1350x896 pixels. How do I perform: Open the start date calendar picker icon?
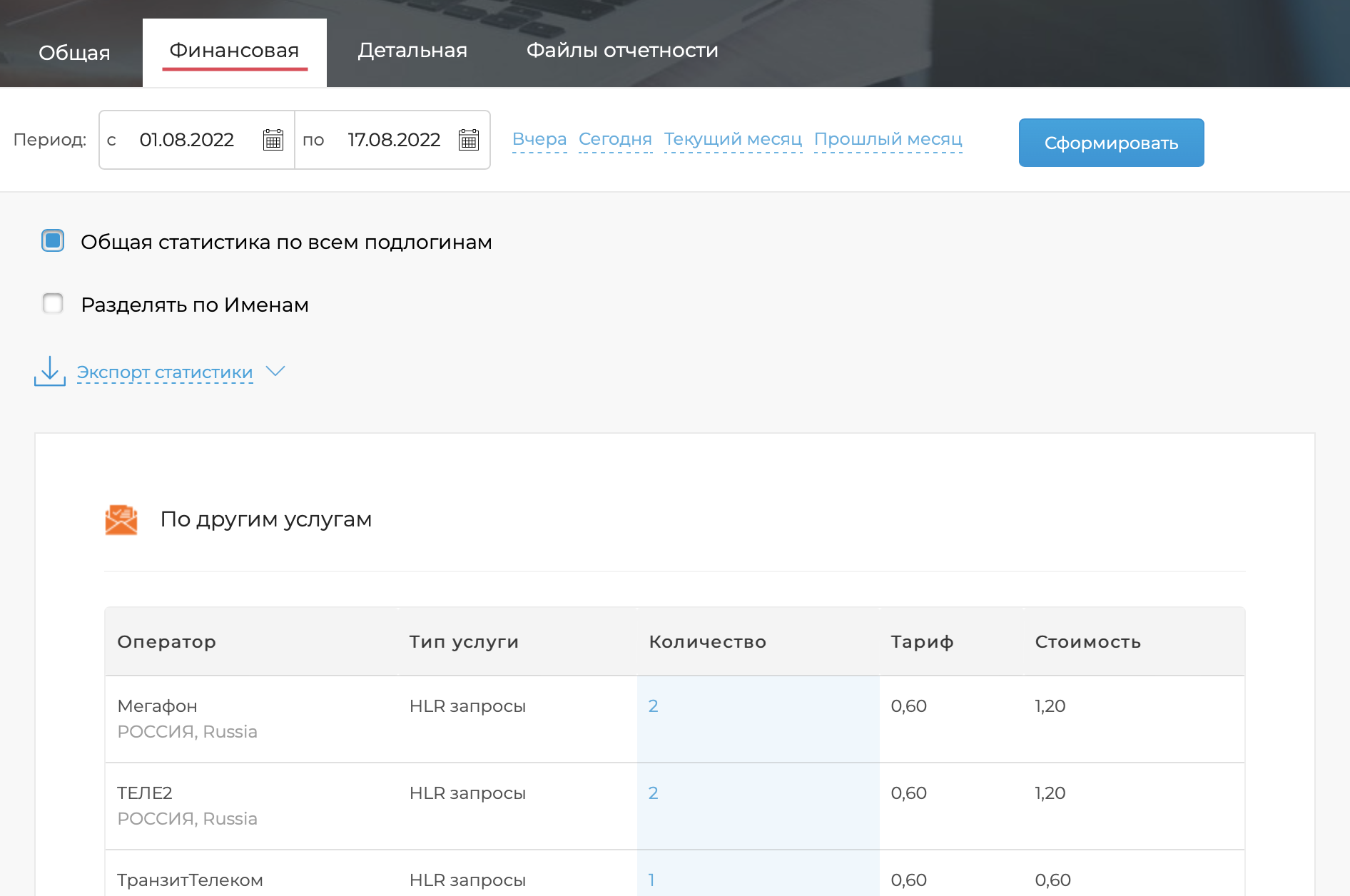(273, 140)
